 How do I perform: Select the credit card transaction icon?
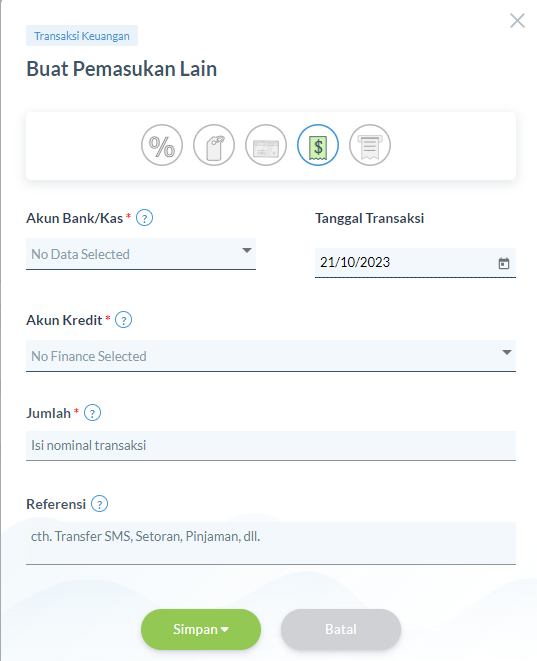pos(266,145)
